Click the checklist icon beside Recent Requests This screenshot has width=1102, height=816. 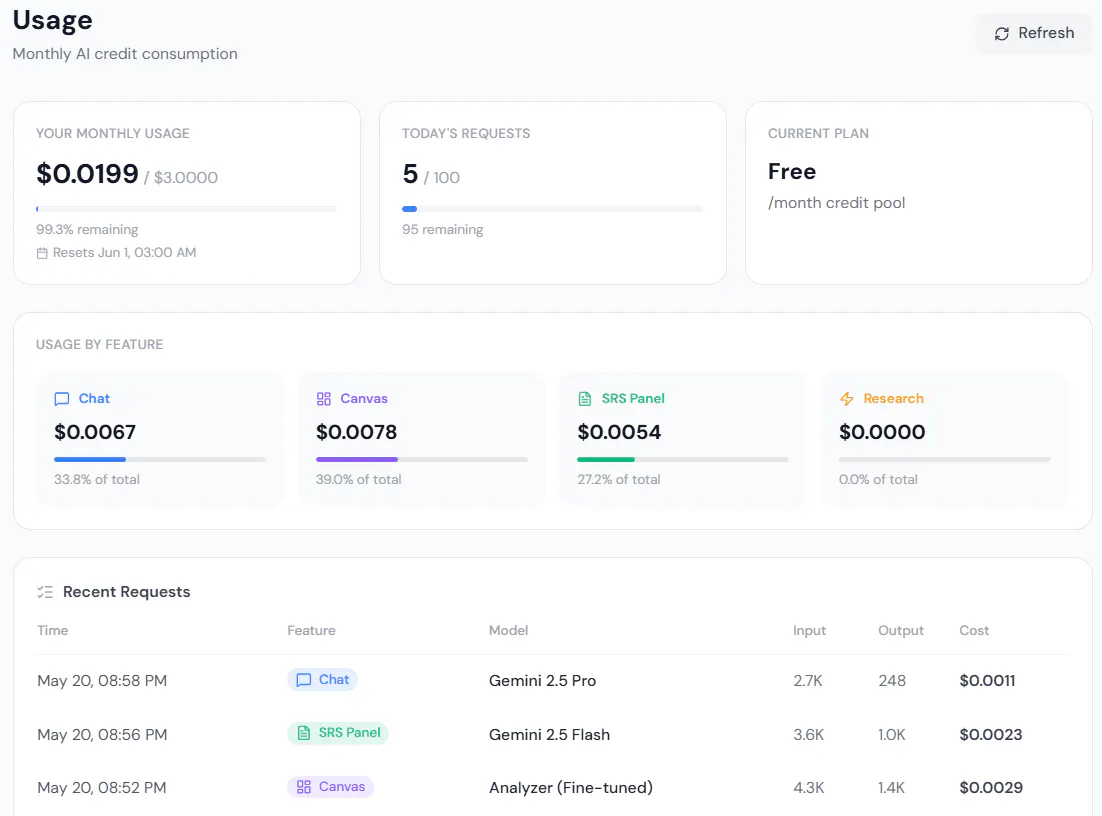[x=45, y=592]
